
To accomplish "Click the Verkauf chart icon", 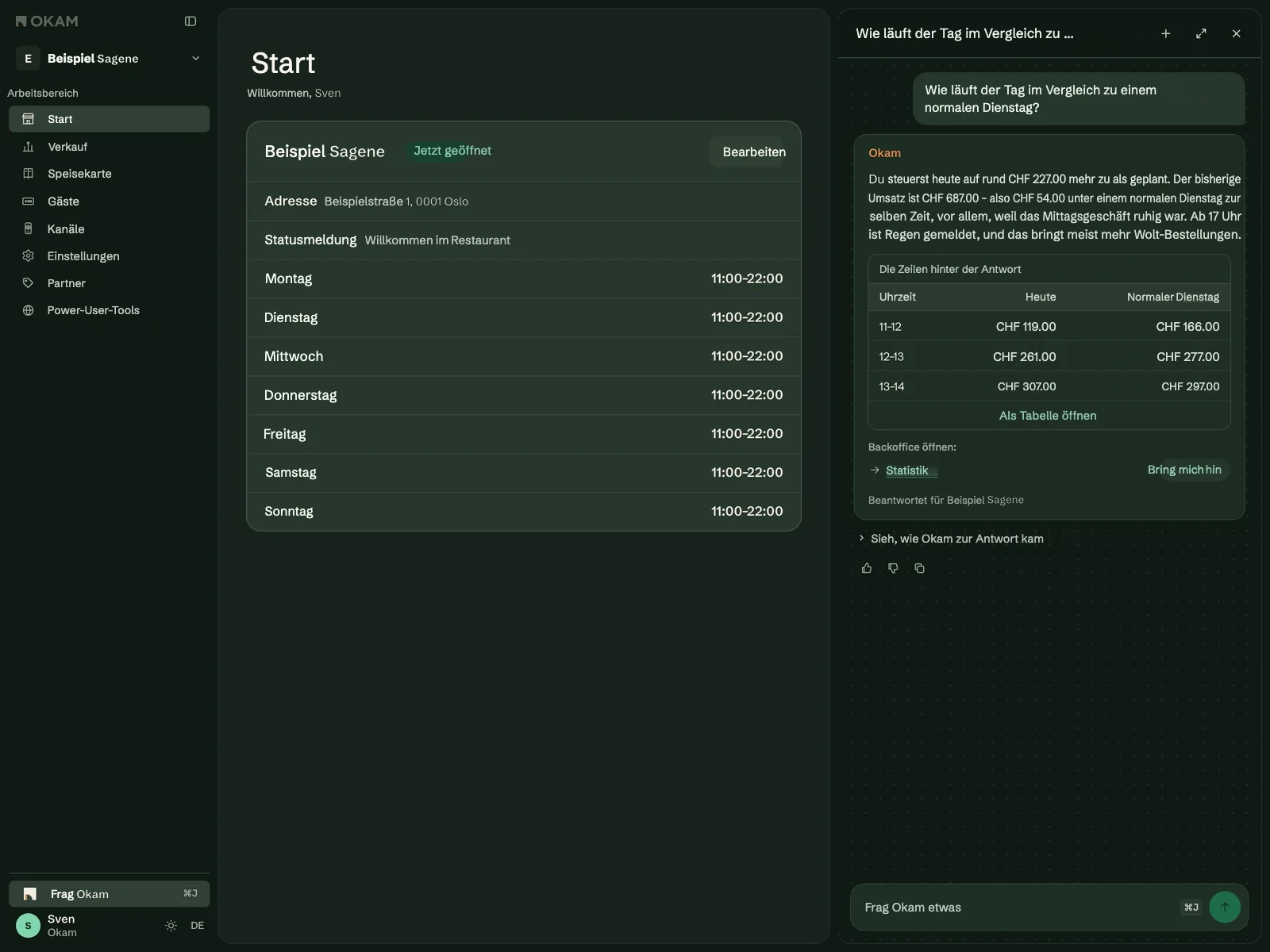I will 29,147.
